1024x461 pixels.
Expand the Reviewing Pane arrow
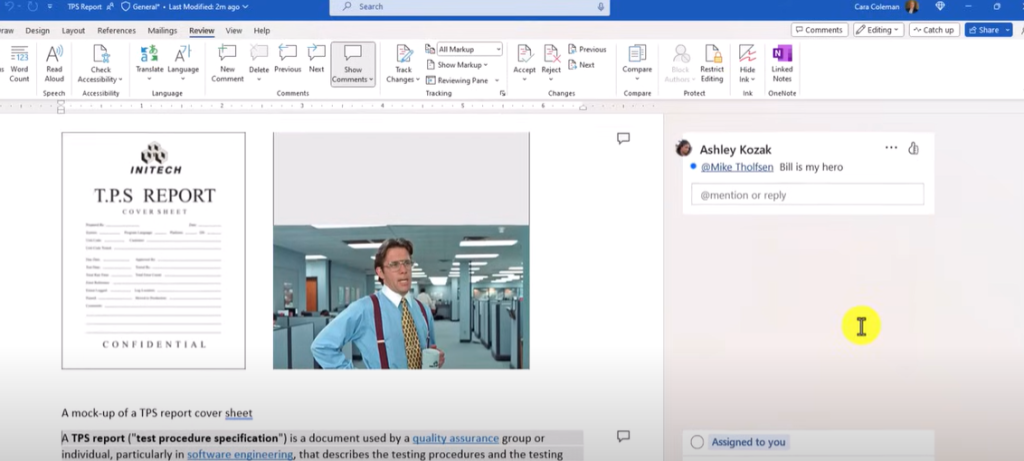pos(497,80)
